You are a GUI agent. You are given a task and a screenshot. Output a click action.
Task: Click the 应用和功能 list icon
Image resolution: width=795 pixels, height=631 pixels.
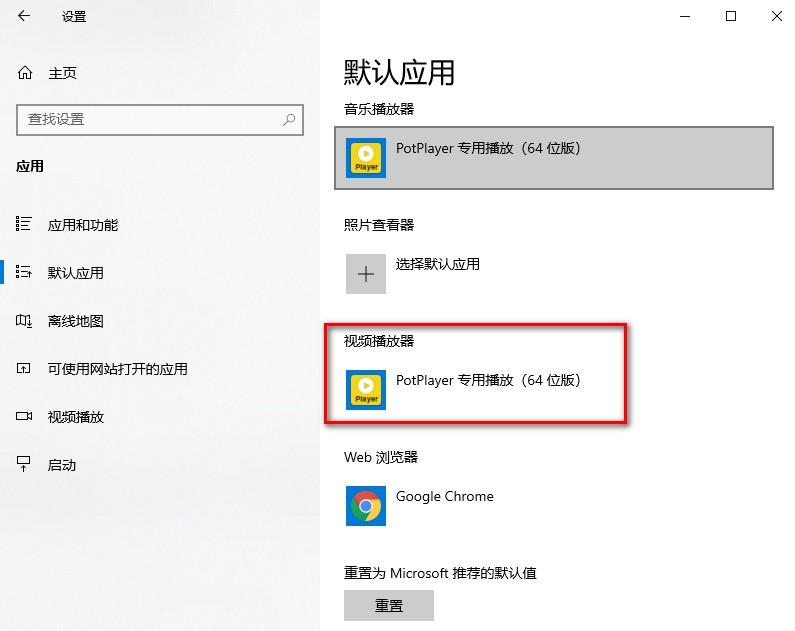tap(24, 224)
